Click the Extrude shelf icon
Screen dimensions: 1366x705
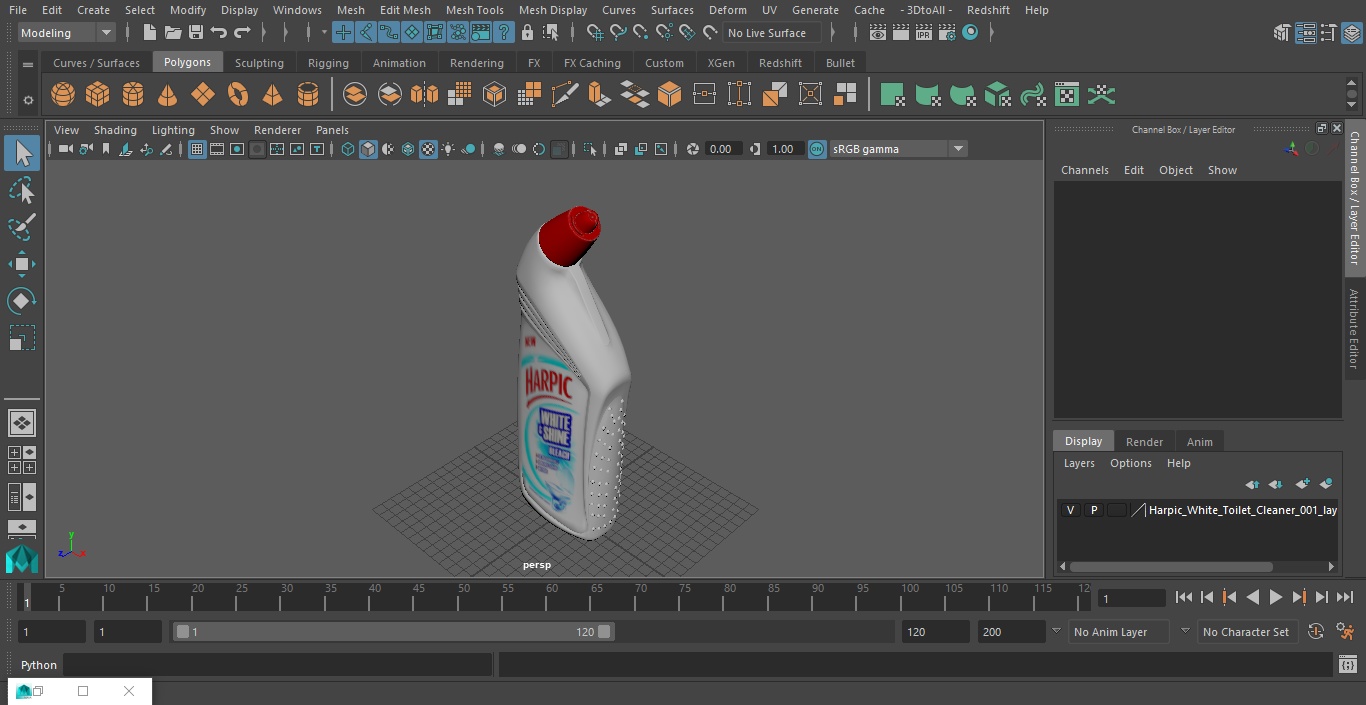[599, 95]
